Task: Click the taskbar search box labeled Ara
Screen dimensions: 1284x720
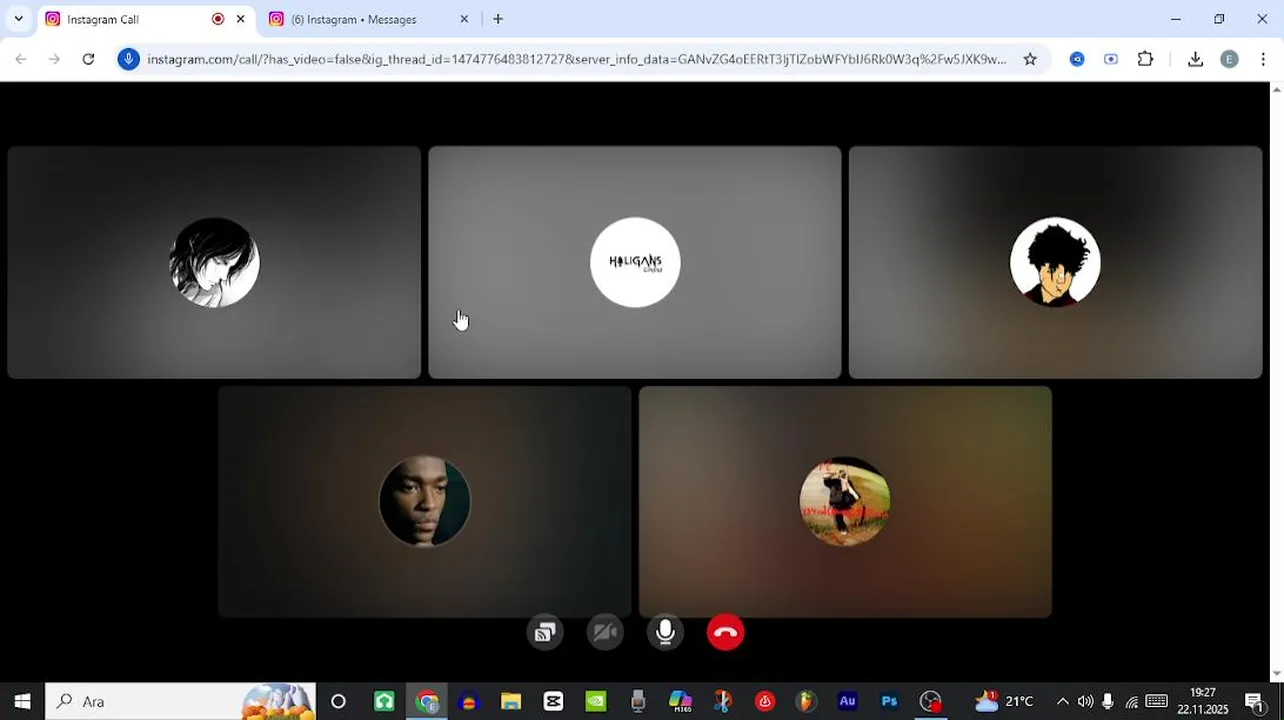Action: pyautogui.click(x=180, y=701)
